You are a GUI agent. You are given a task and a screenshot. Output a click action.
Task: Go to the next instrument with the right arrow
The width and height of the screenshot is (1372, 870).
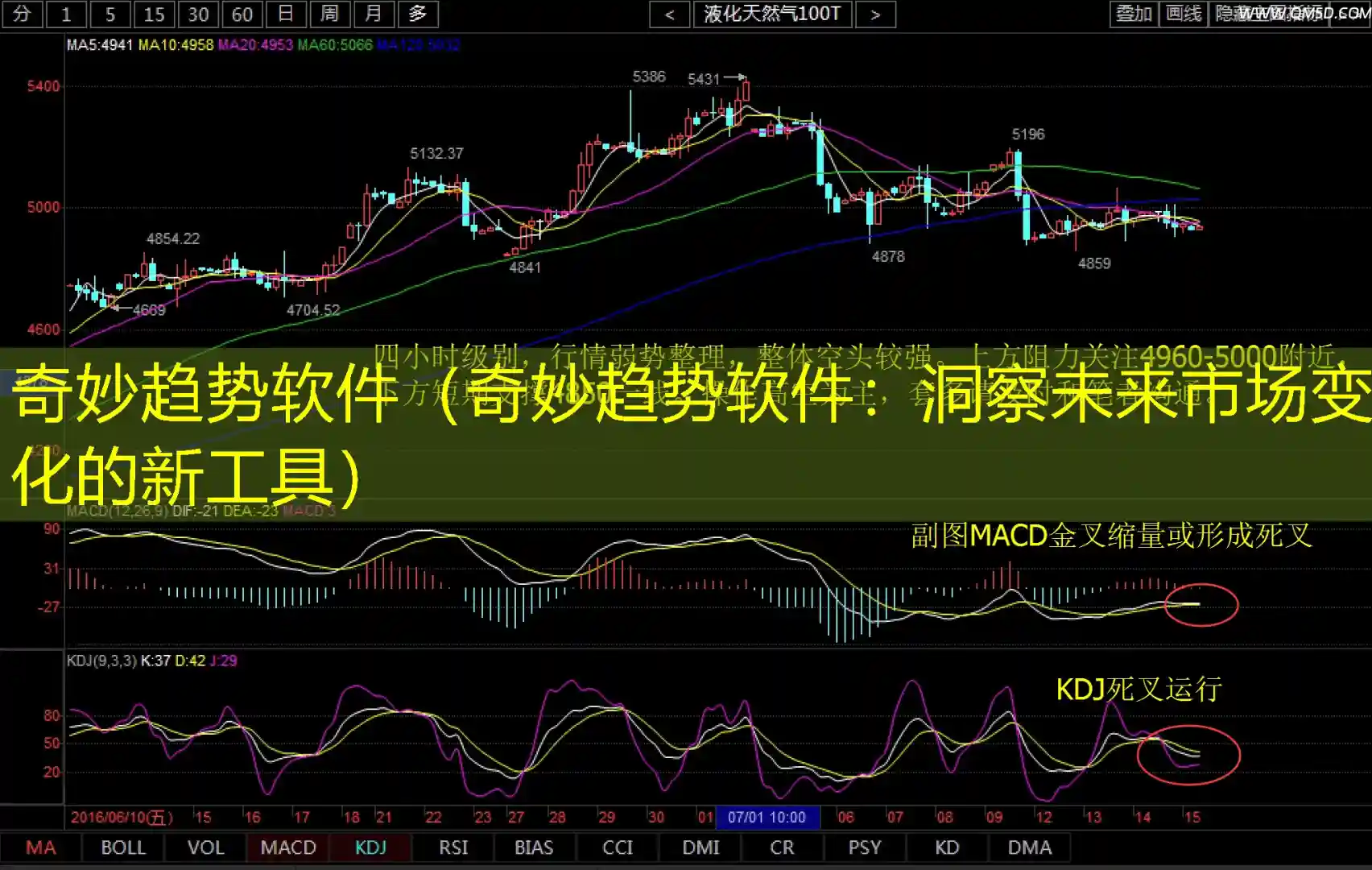tap(875, 14)
